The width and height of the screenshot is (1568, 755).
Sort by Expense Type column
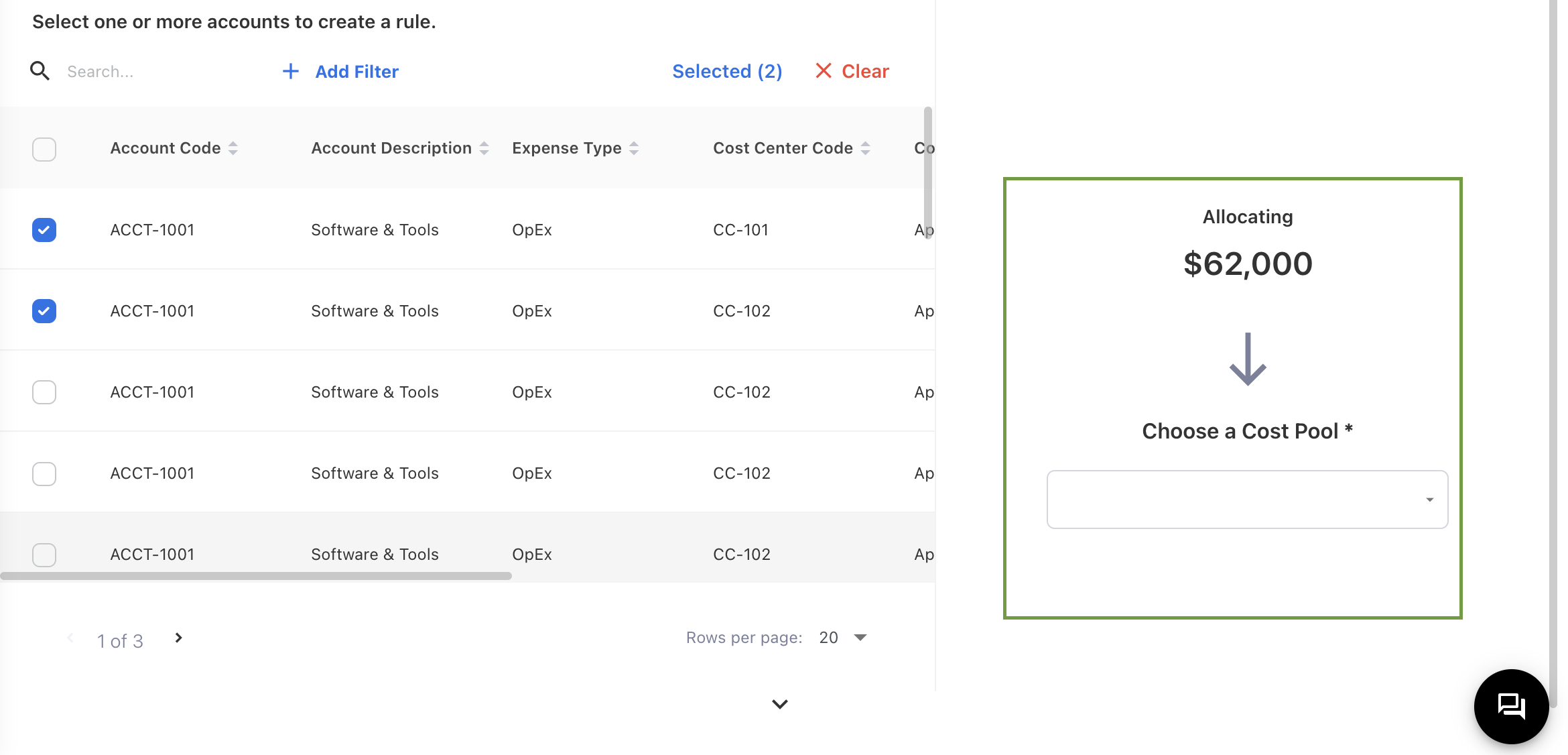pos(634,148)
